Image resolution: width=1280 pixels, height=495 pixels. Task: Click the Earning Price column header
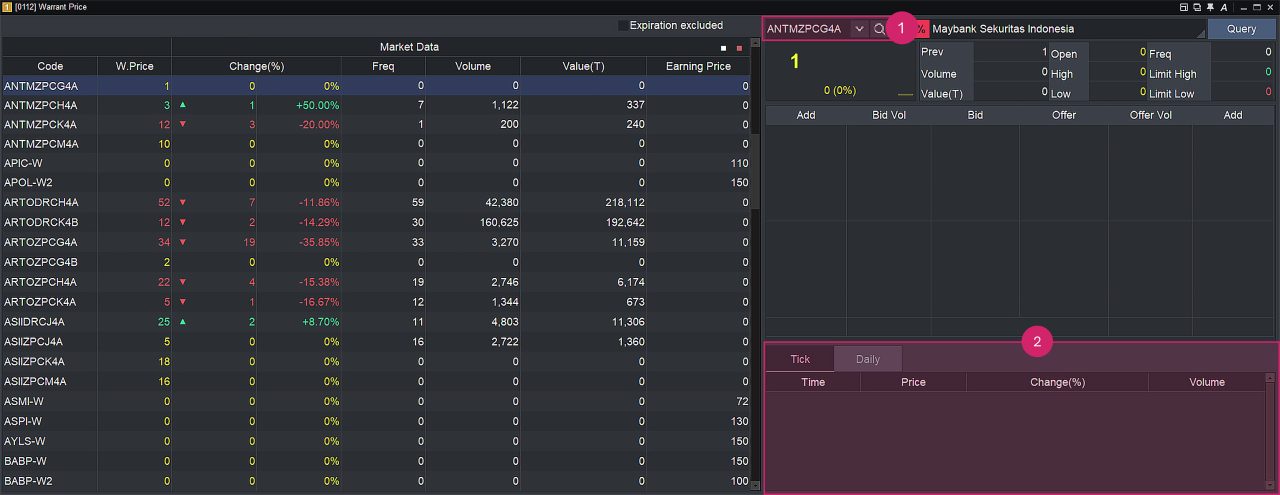click(697, 66)
